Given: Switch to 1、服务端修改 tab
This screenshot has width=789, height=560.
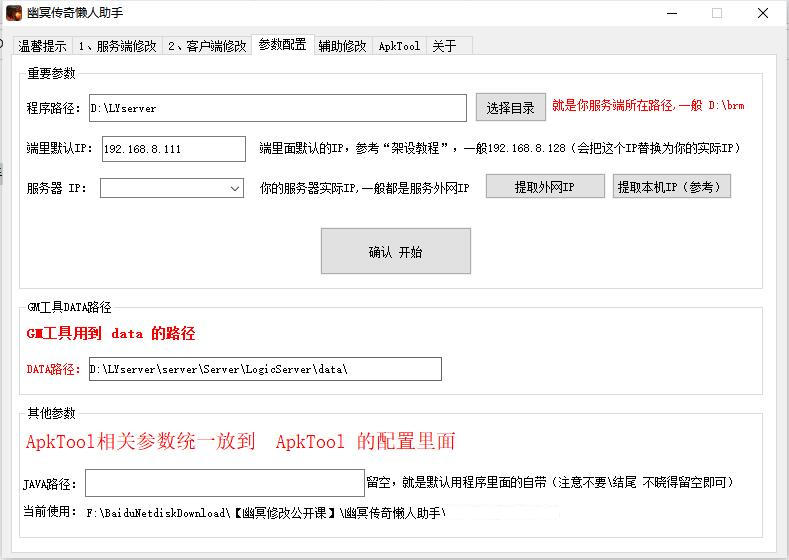Looking at the screenshot, I should coord(117,46).
